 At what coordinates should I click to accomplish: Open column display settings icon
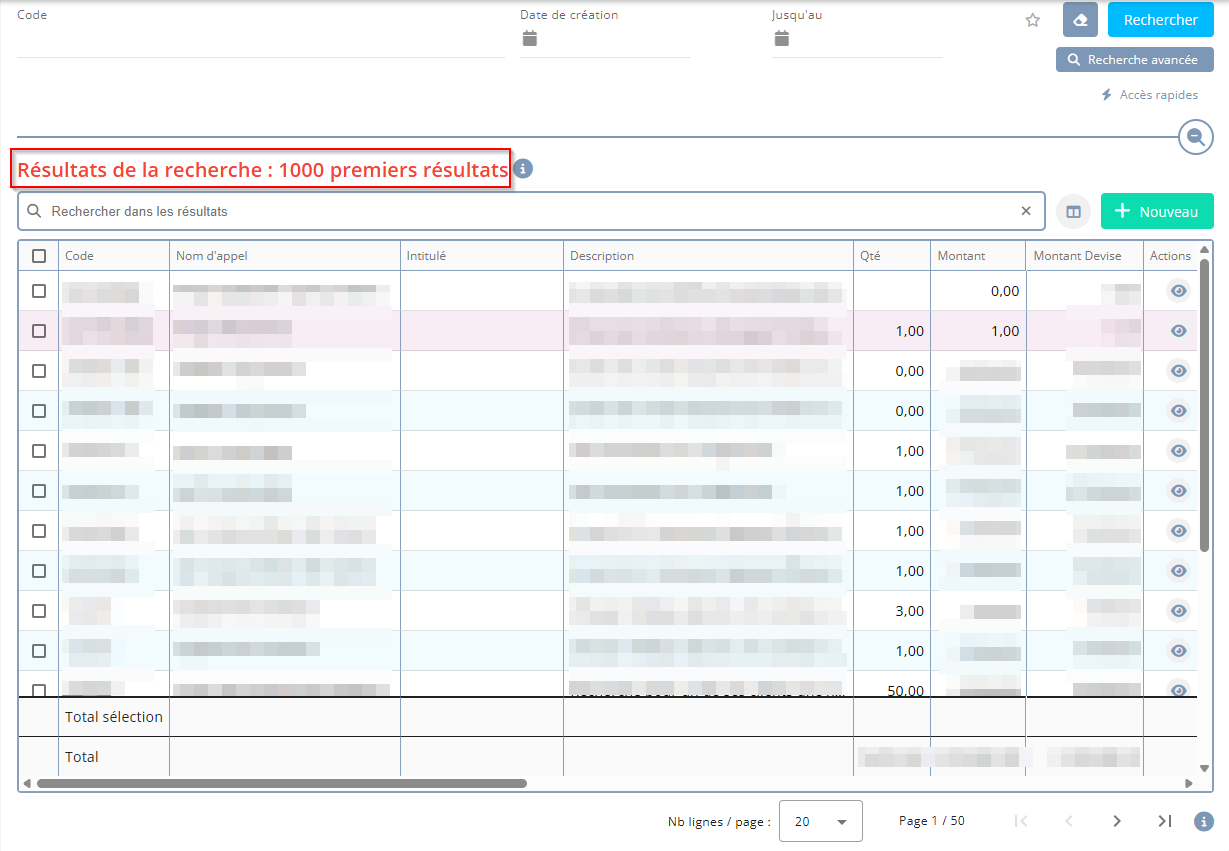(1073, 211)
